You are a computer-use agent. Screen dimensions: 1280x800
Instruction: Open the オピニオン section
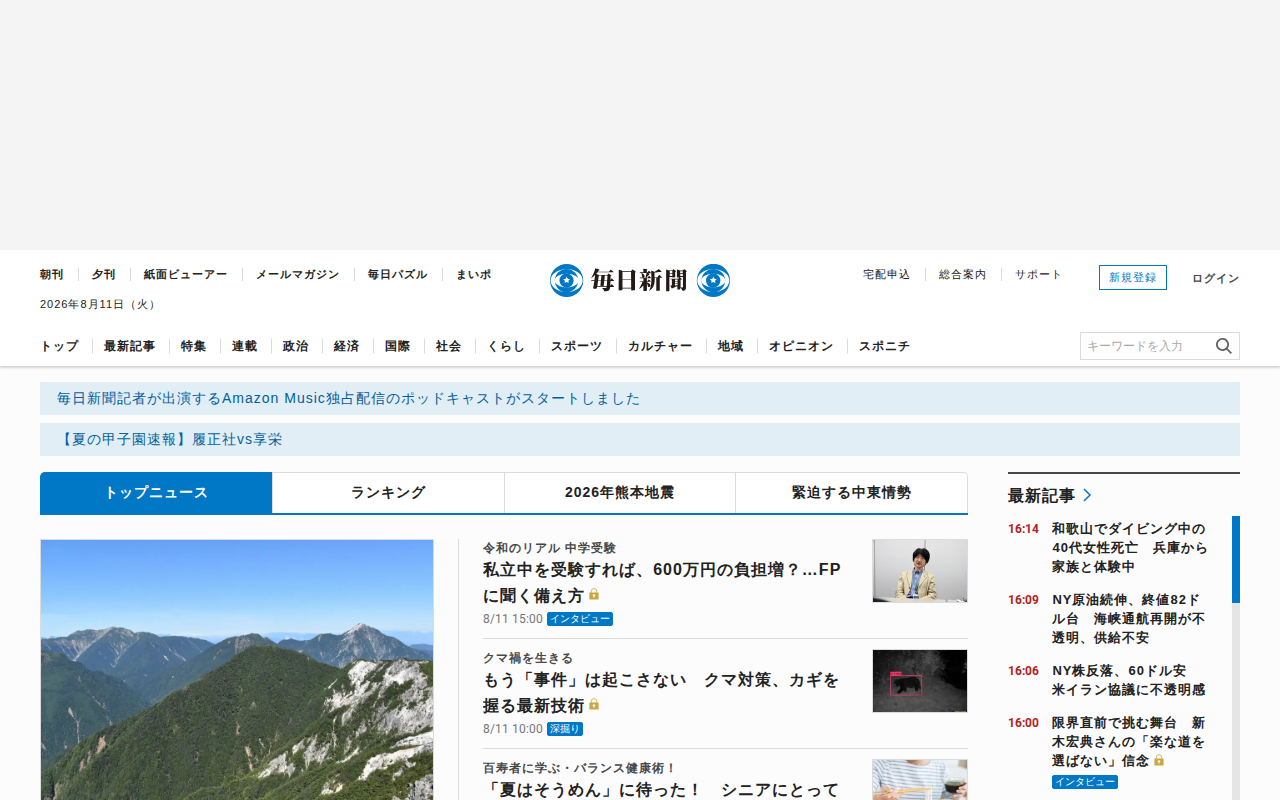[x=801, y=346]
